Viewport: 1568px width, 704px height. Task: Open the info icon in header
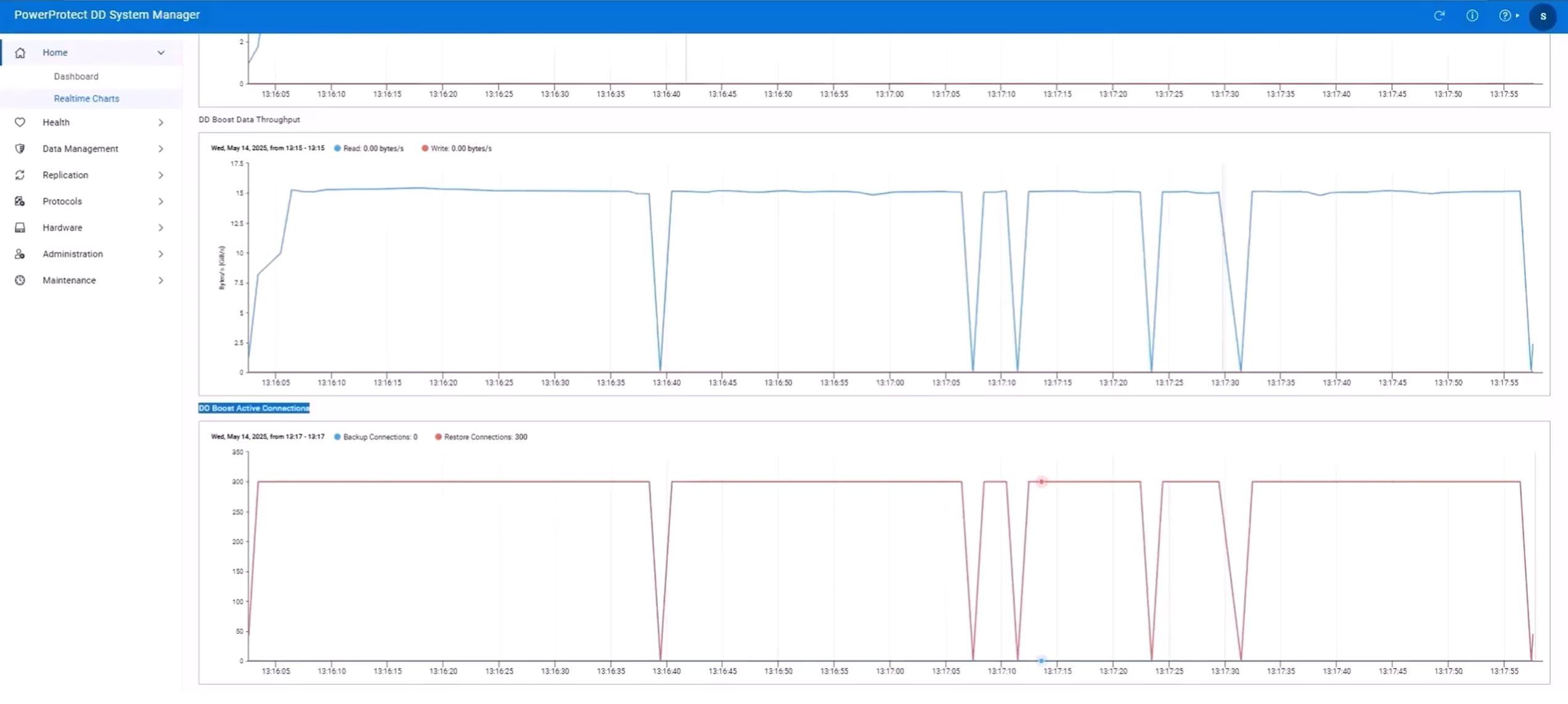[x=1472, y=16]
